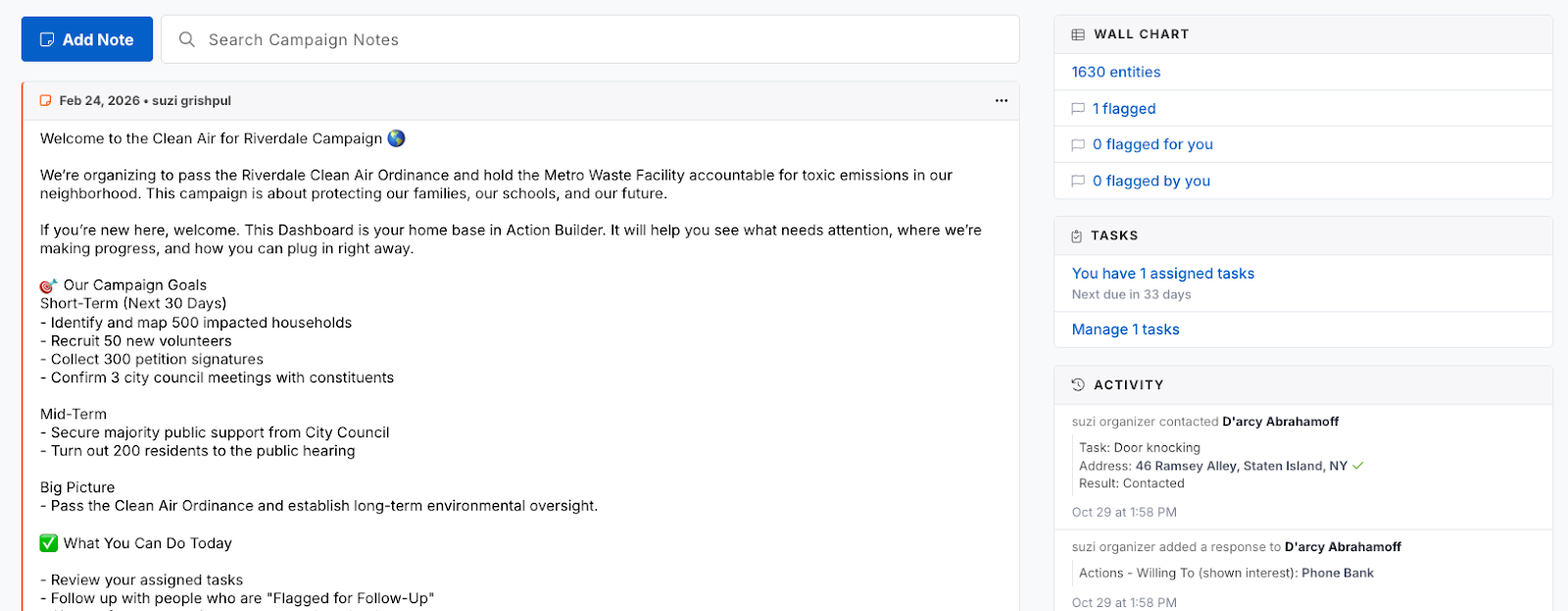Click the orange note icon beside Feb 24, 2026
The image size is (1568, 611).
click(45, 101)
